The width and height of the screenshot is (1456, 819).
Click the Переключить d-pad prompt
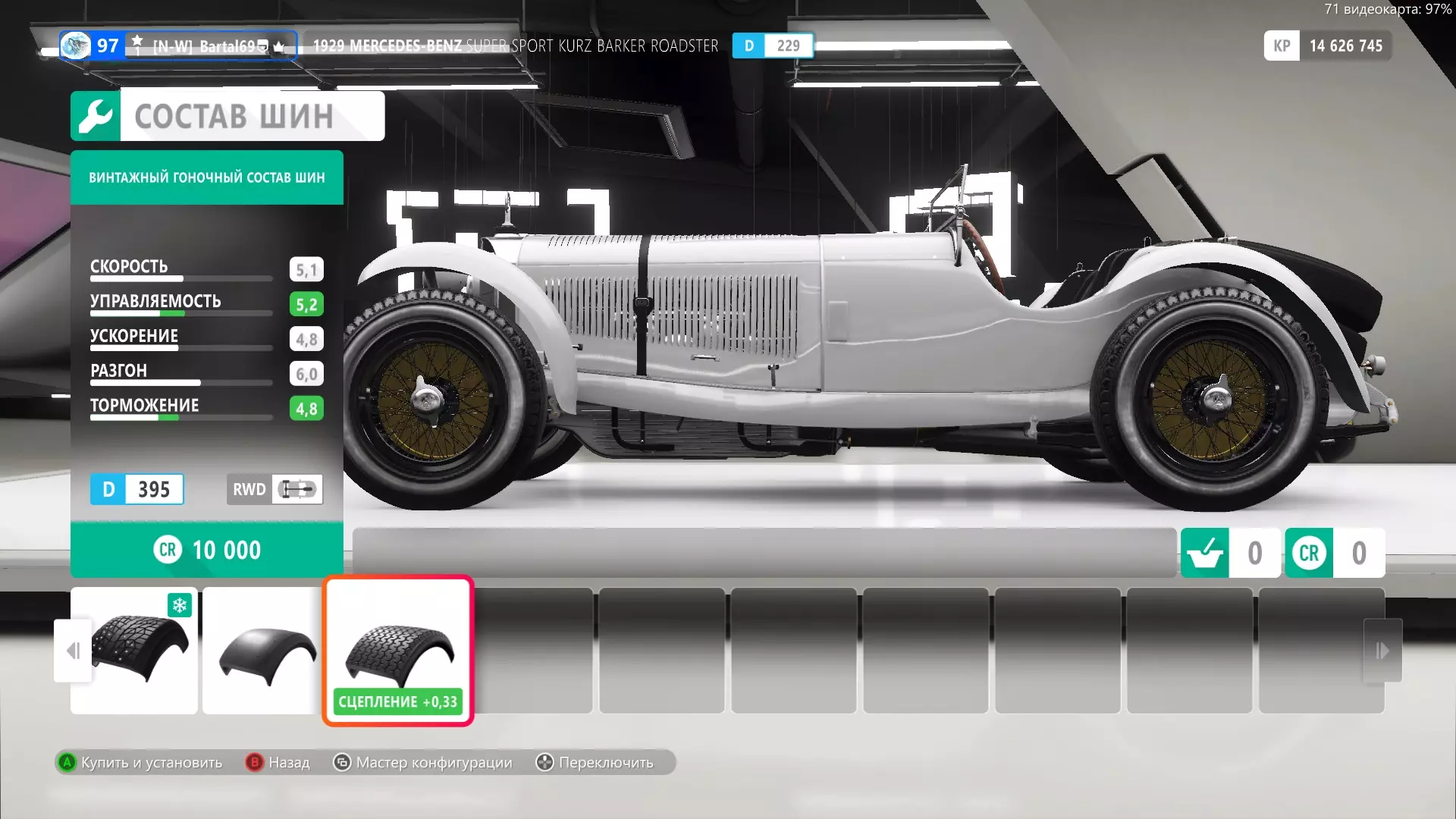tap(595, 762)
